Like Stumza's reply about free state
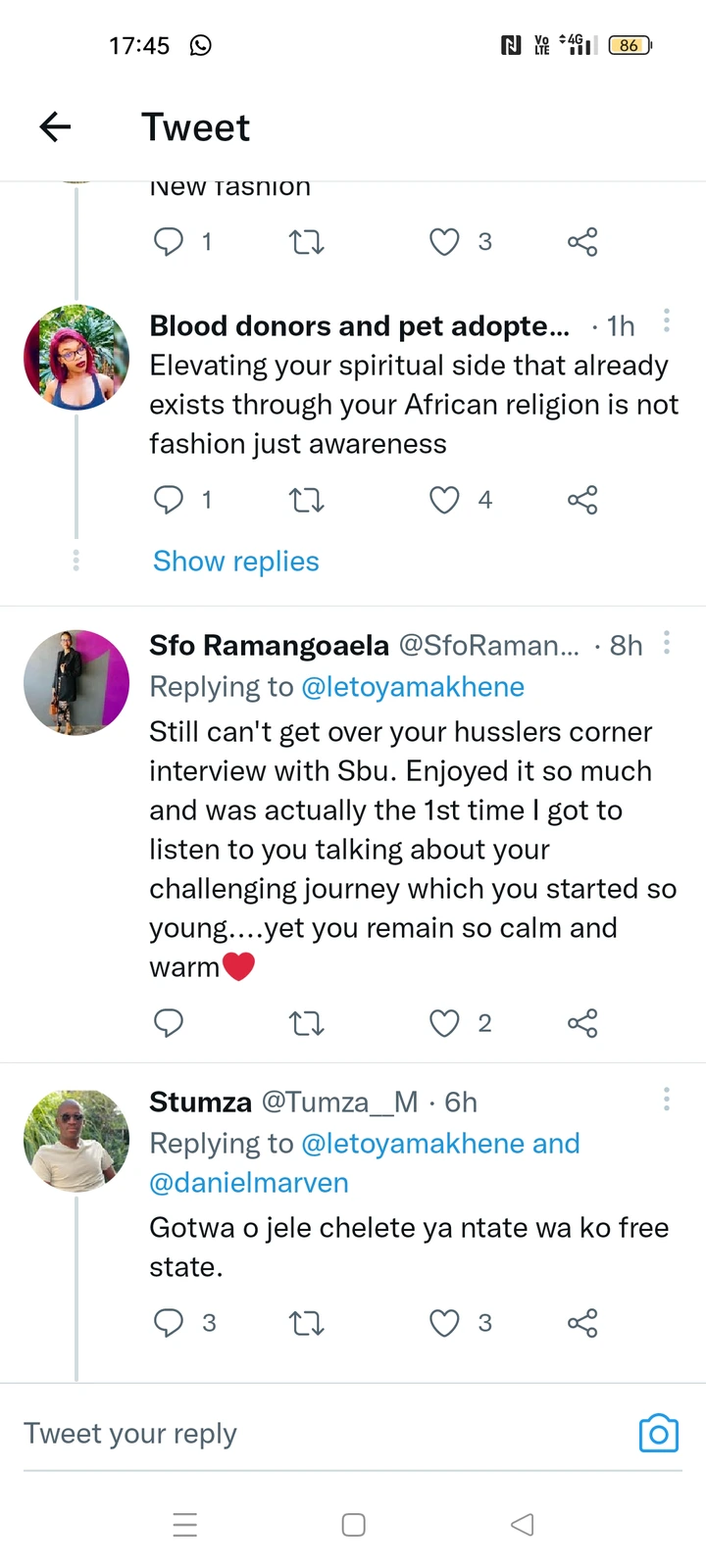706x1568 pixels. [444, 1323]
